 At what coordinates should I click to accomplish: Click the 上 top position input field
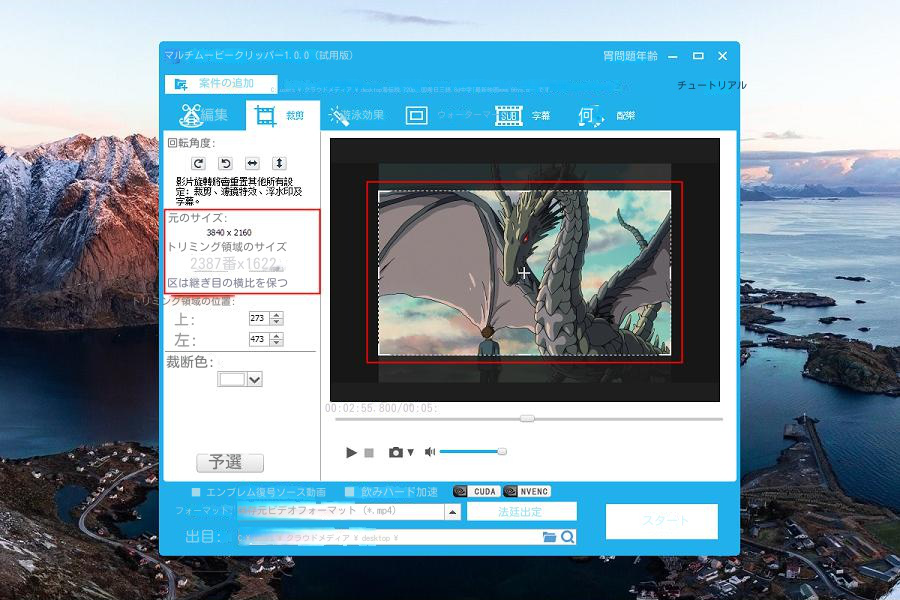click(259, 318)
